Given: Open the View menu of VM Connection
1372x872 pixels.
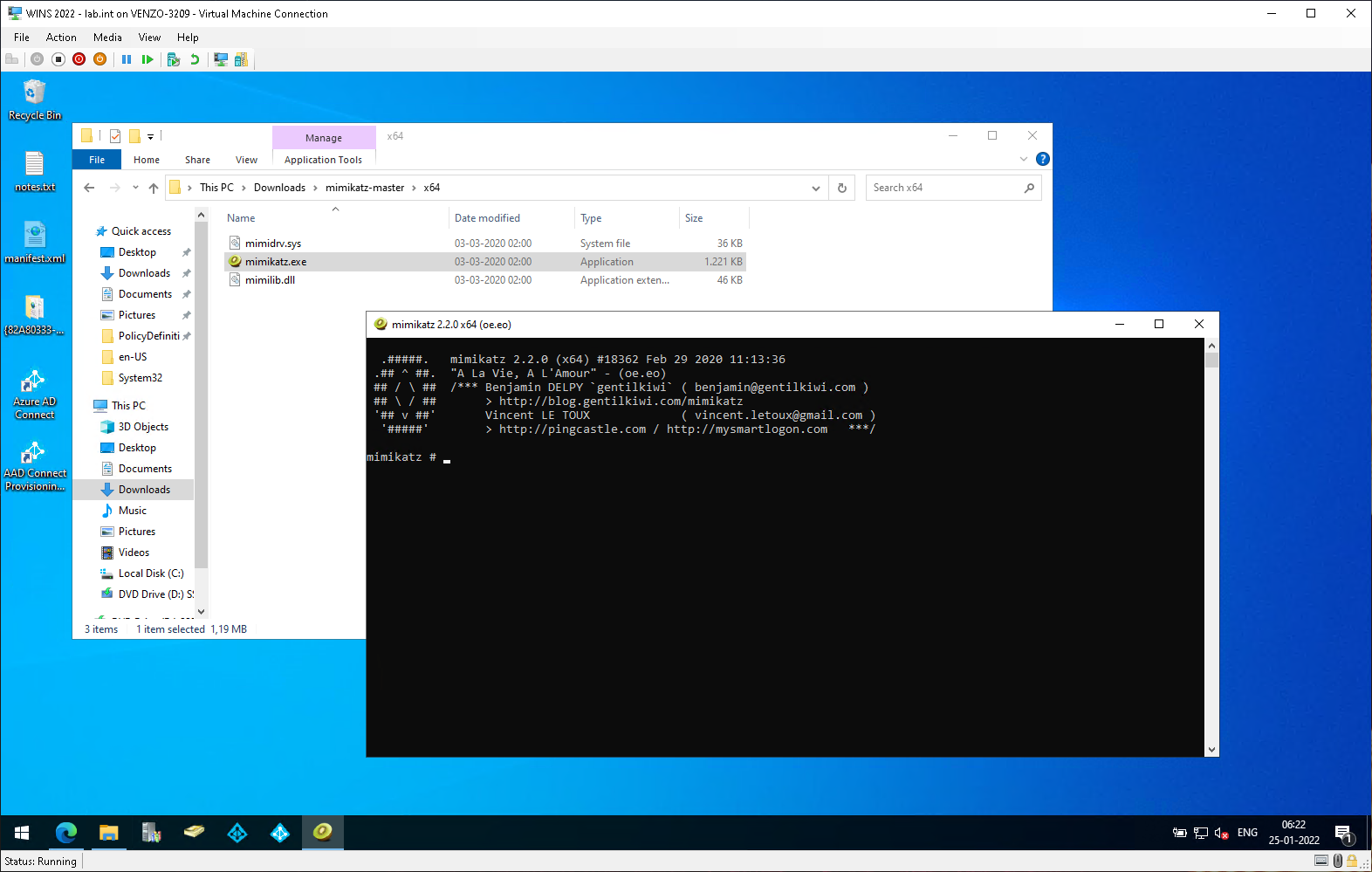Looking at the screenshot, I should [149, 38].
